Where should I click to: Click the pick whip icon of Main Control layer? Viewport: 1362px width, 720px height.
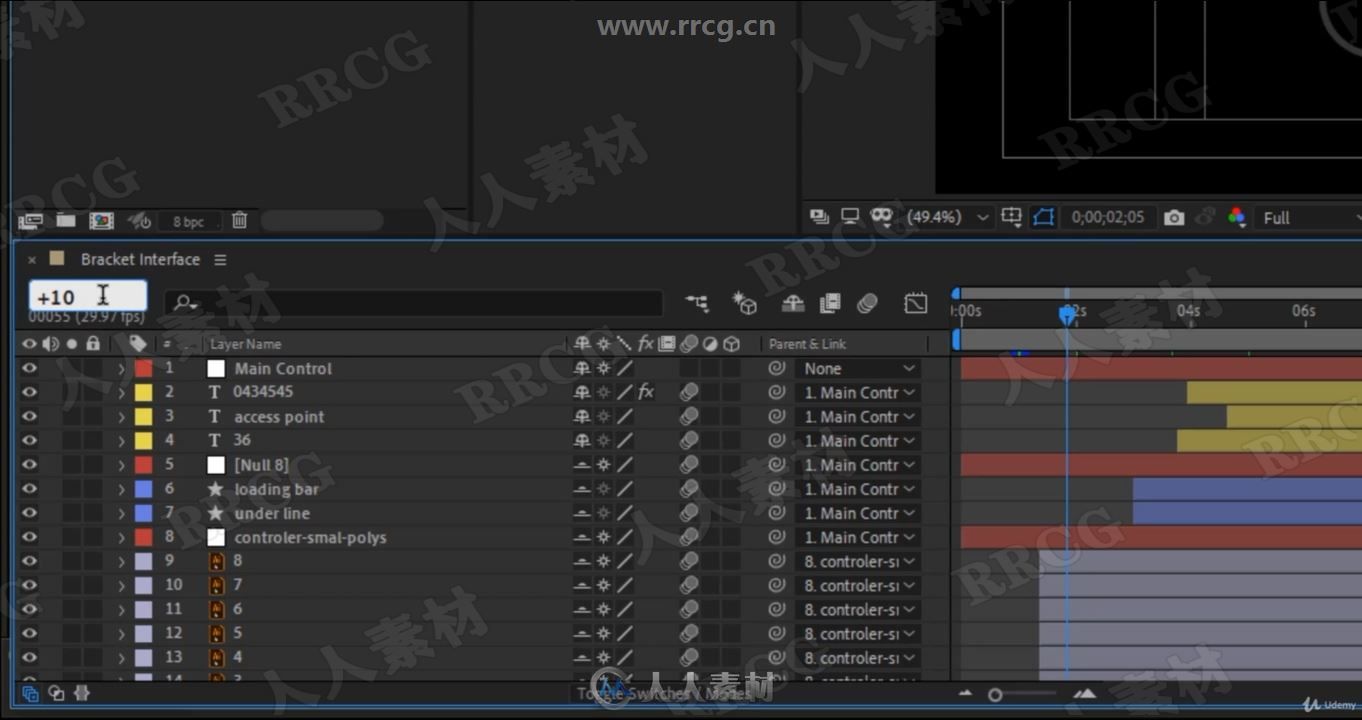coord(776,368)
